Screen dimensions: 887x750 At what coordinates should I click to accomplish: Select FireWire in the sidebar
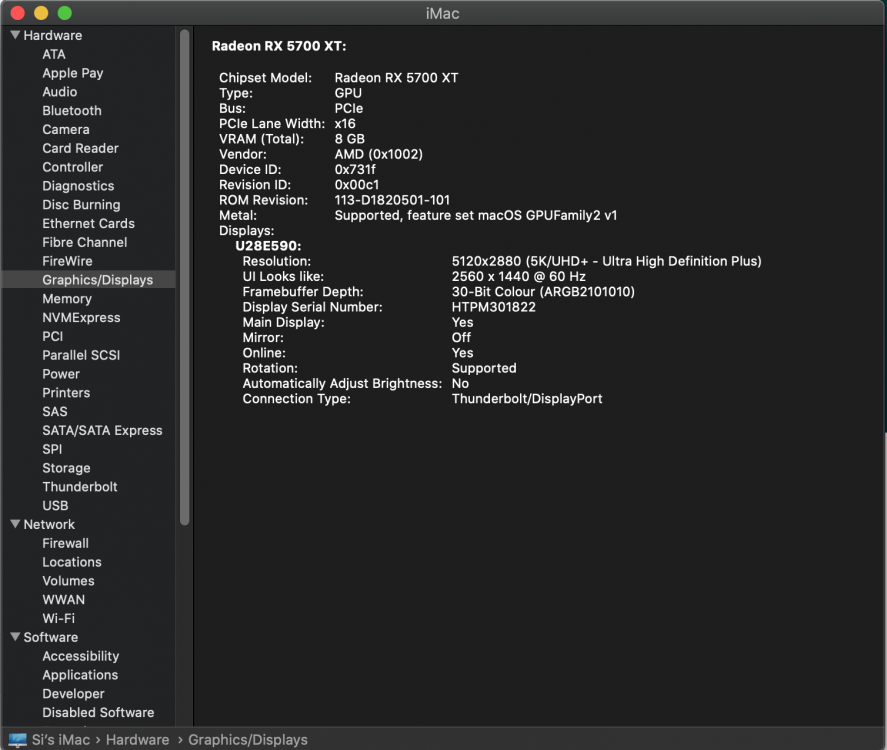click(x=67, y=261)
